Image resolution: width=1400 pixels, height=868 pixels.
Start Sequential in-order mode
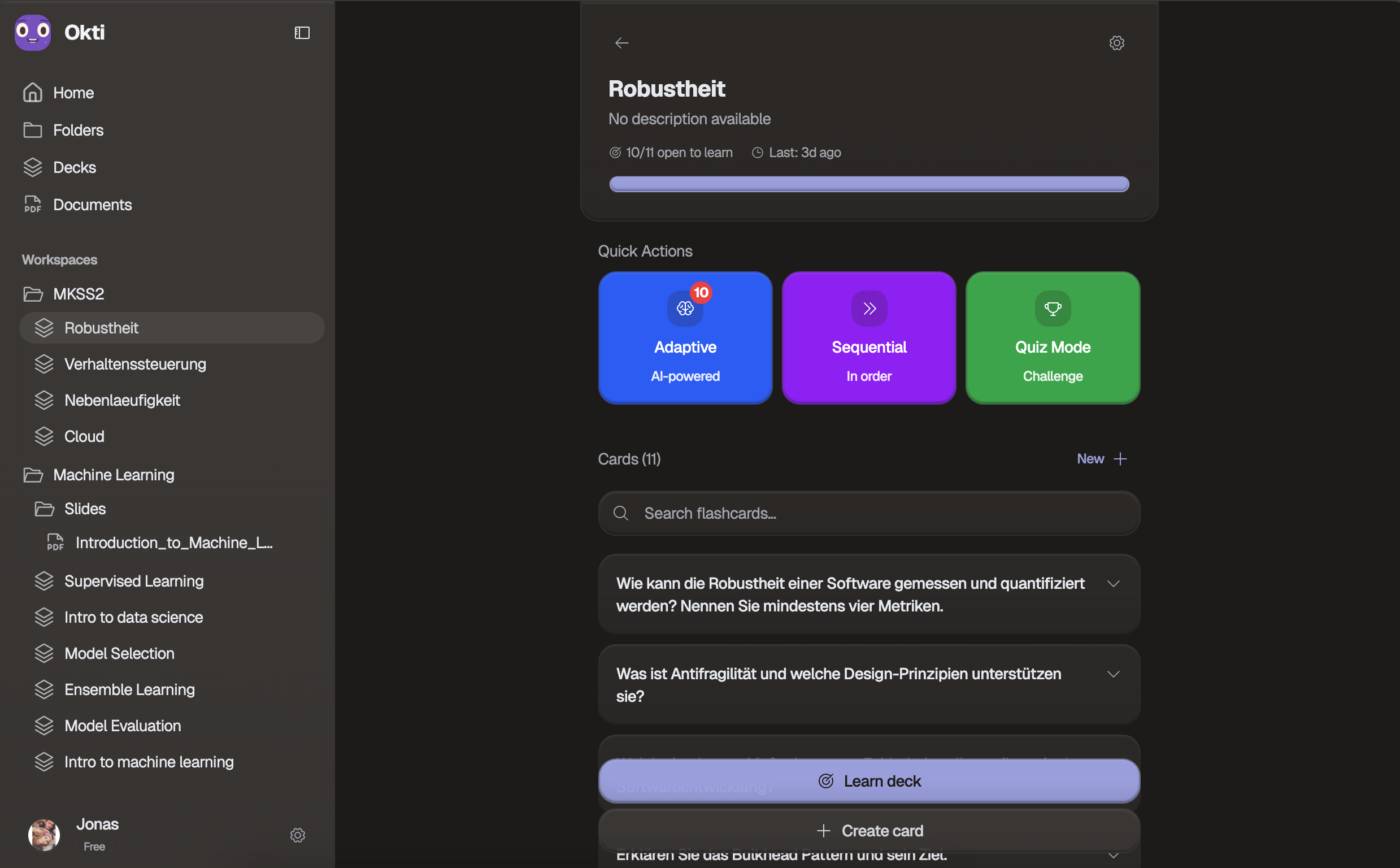(869, 337)
